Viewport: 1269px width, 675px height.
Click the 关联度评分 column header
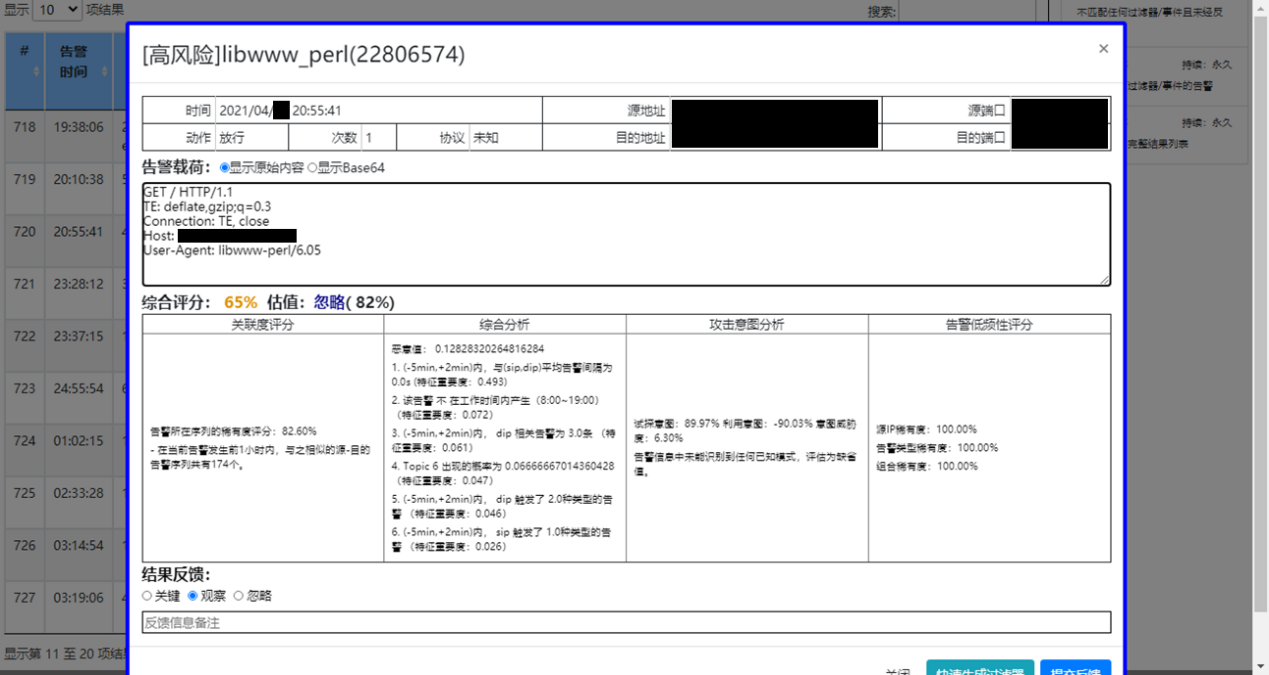pyautogui.click(x=263, y=324)
